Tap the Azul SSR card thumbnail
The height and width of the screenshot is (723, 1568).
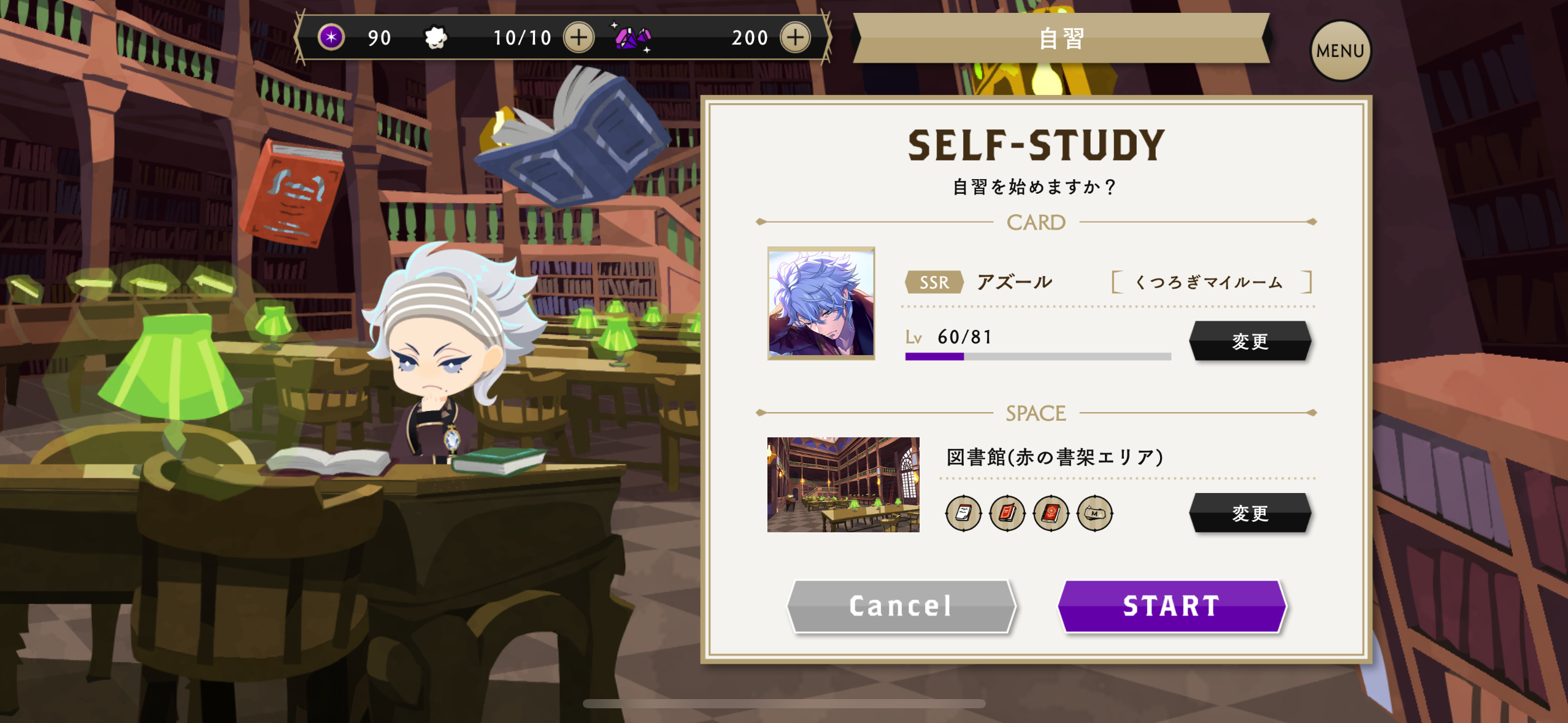coord(821,303)
